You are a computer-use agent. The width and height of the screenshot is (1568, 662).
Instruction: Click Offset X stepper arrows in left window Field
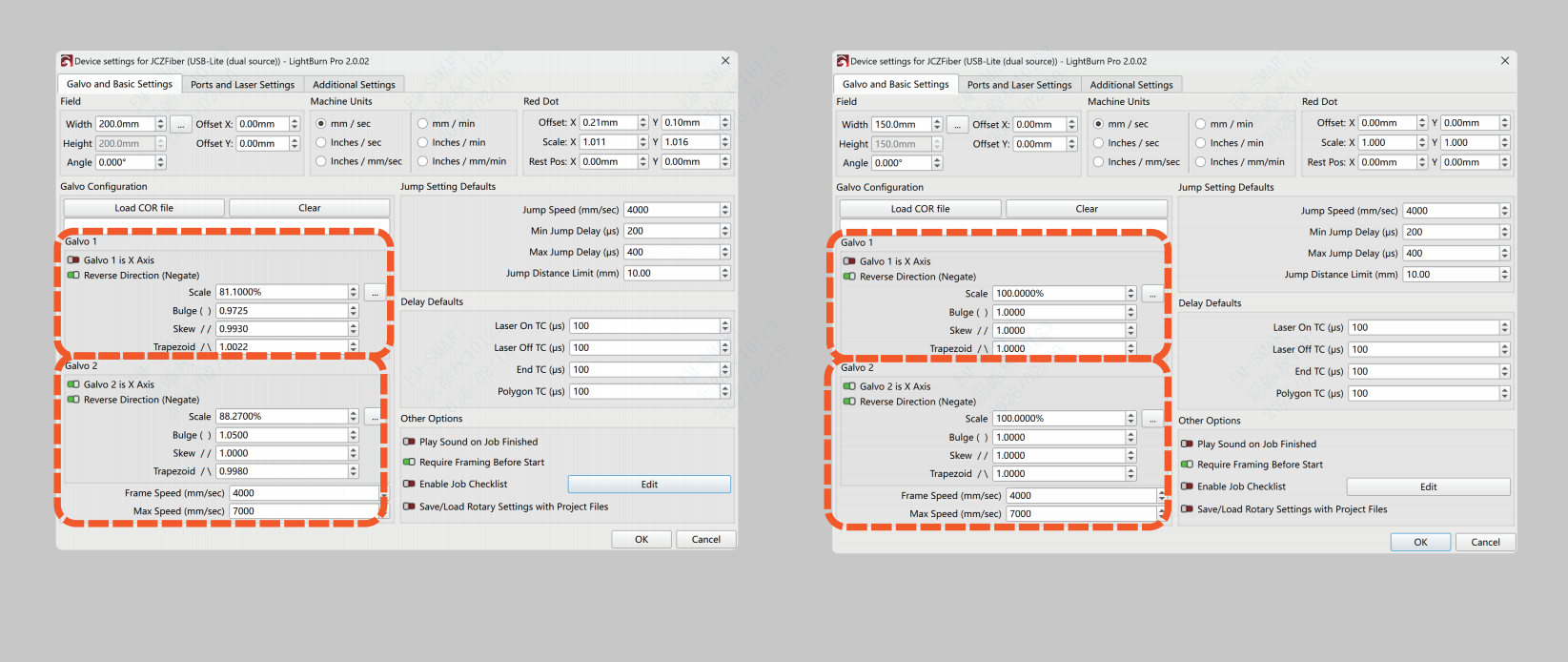tap(295, 124)
